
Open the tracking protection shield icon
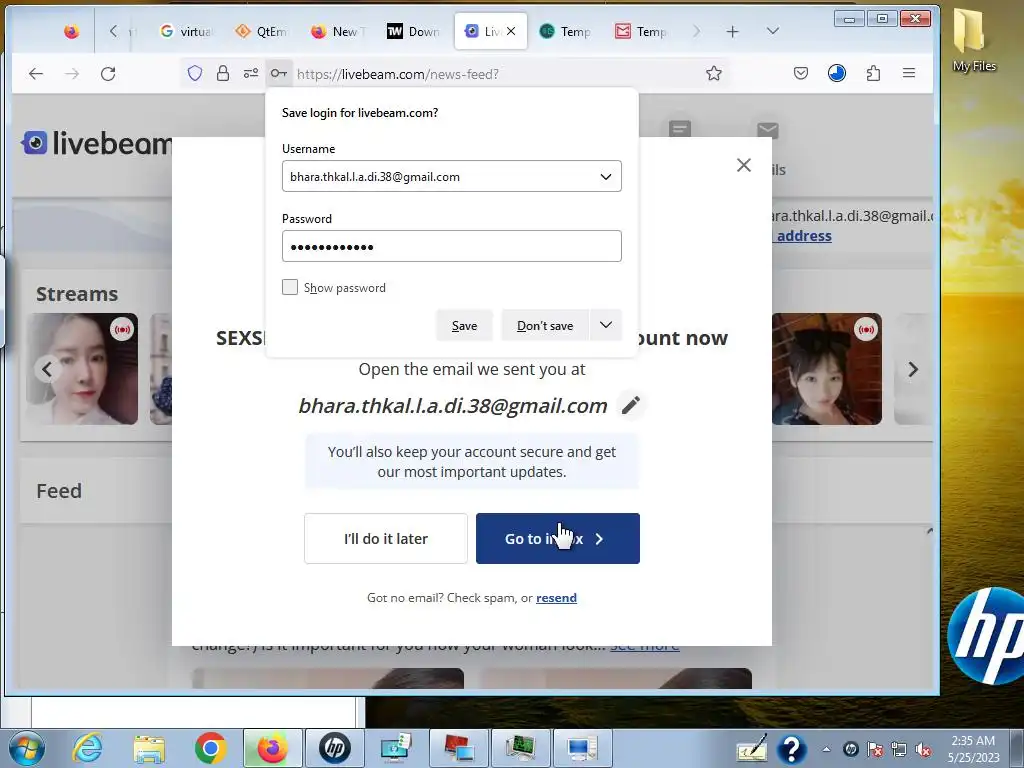(195, 74)
